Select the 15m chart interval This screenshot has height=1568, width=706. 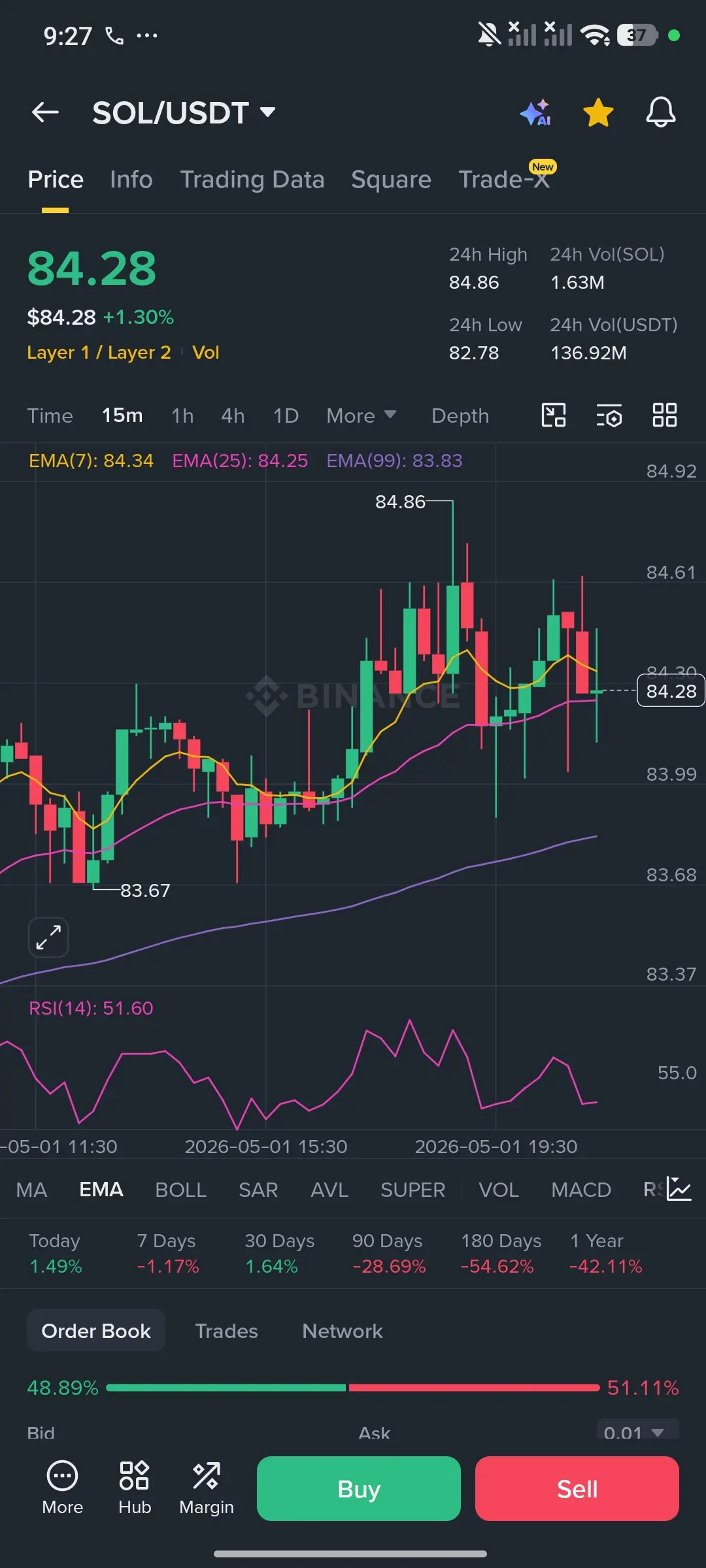pyautogui.click(x=122, y=416)
